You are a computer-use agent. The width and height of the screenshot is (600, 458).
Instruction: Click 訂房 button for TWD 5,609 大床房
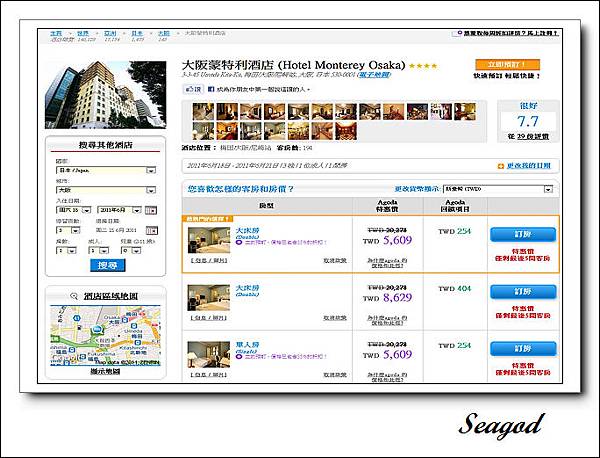point(523,234)
